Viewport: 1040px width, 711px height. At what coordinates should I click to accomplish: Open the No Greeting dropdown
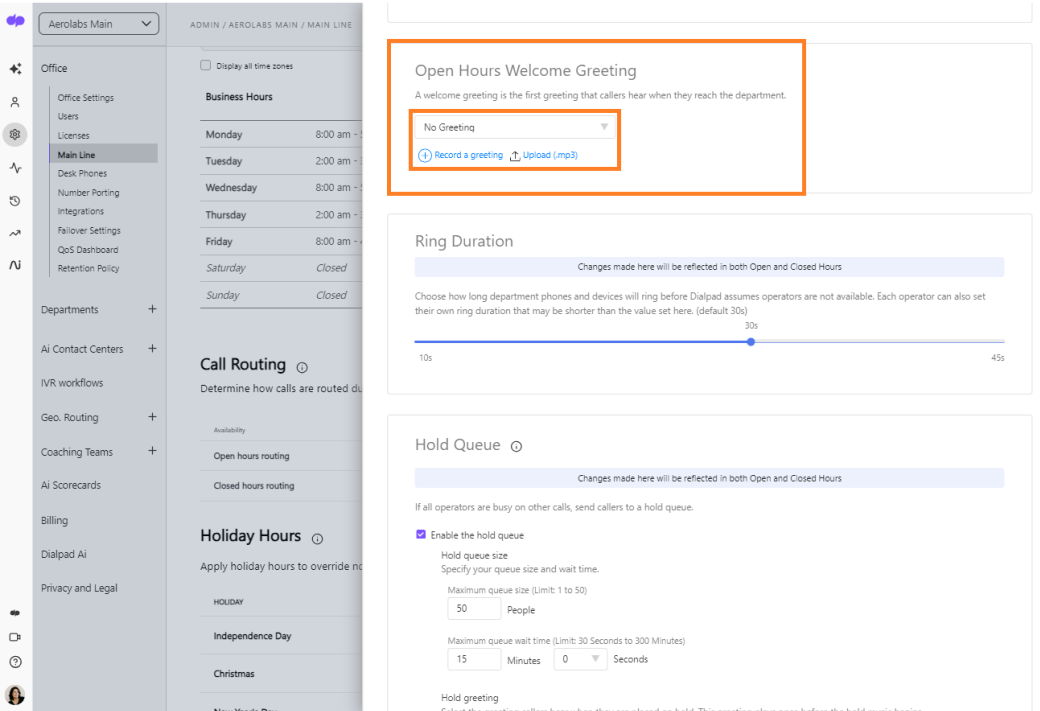[x=515, y=127]
